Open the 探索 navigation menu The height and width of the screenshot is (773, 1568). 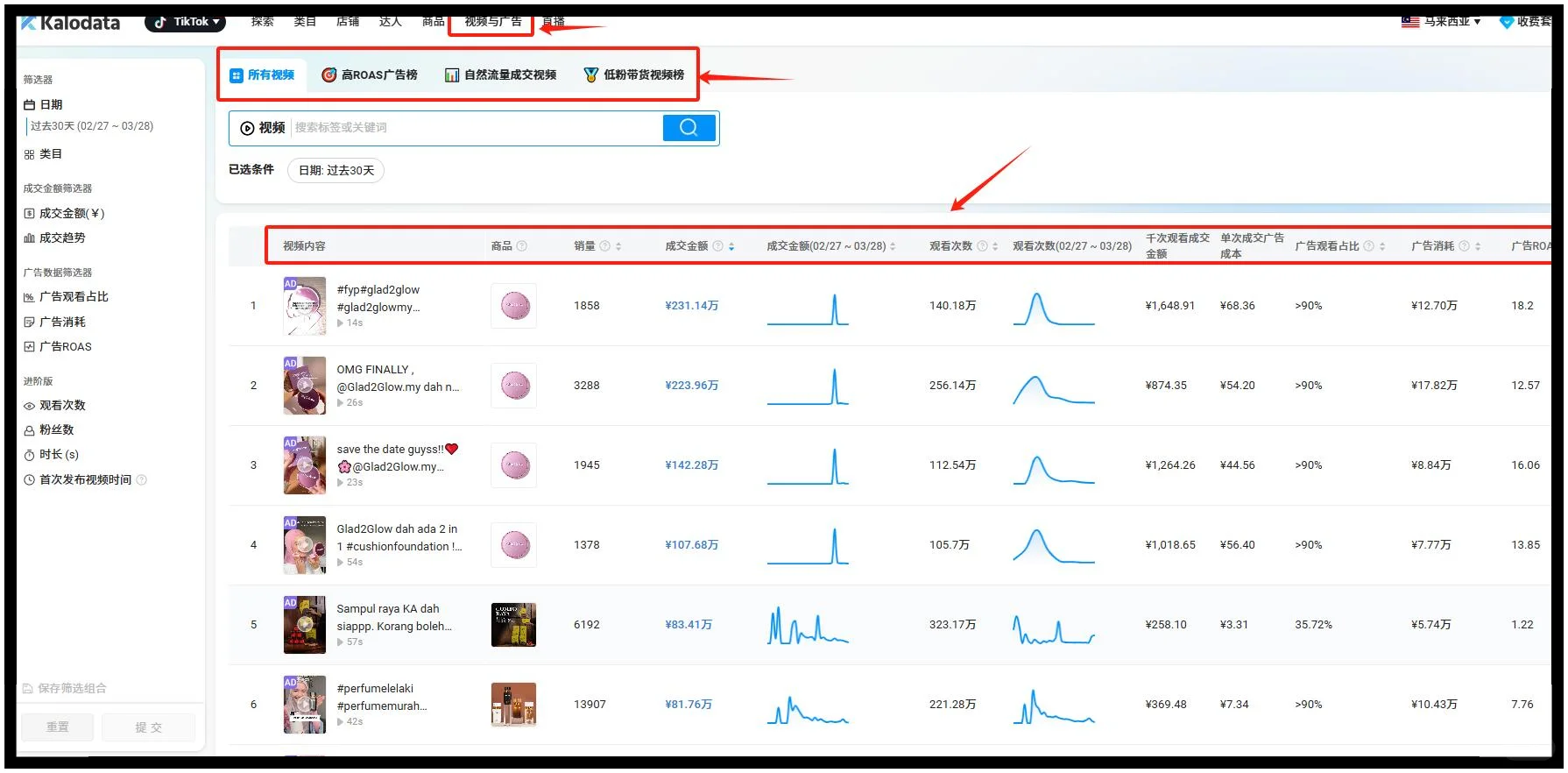(263, 21)
